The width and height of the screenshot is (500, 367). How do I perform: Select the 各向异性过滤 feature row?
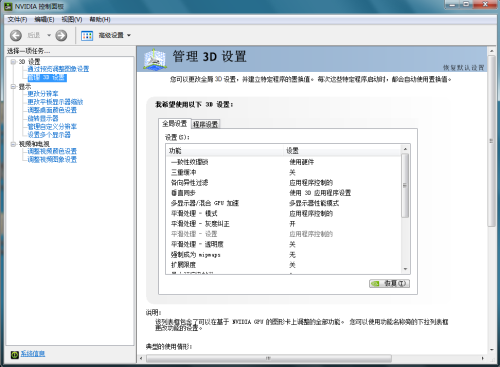click(284, 183)
